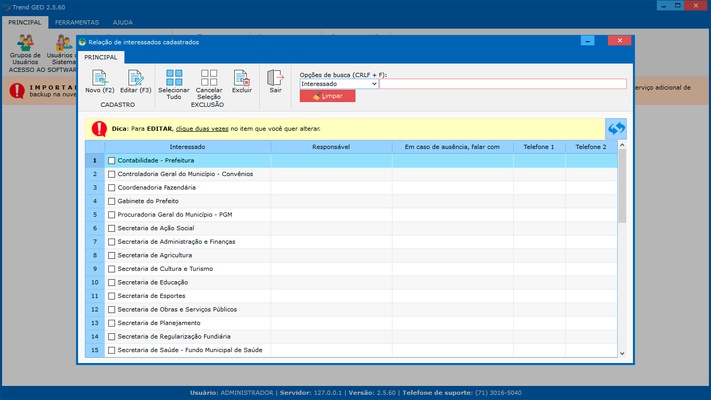Viewport: 711px width, 400px height.
Task: Select PRINCIPAL tab in main window
Action: tap(24, 22)
